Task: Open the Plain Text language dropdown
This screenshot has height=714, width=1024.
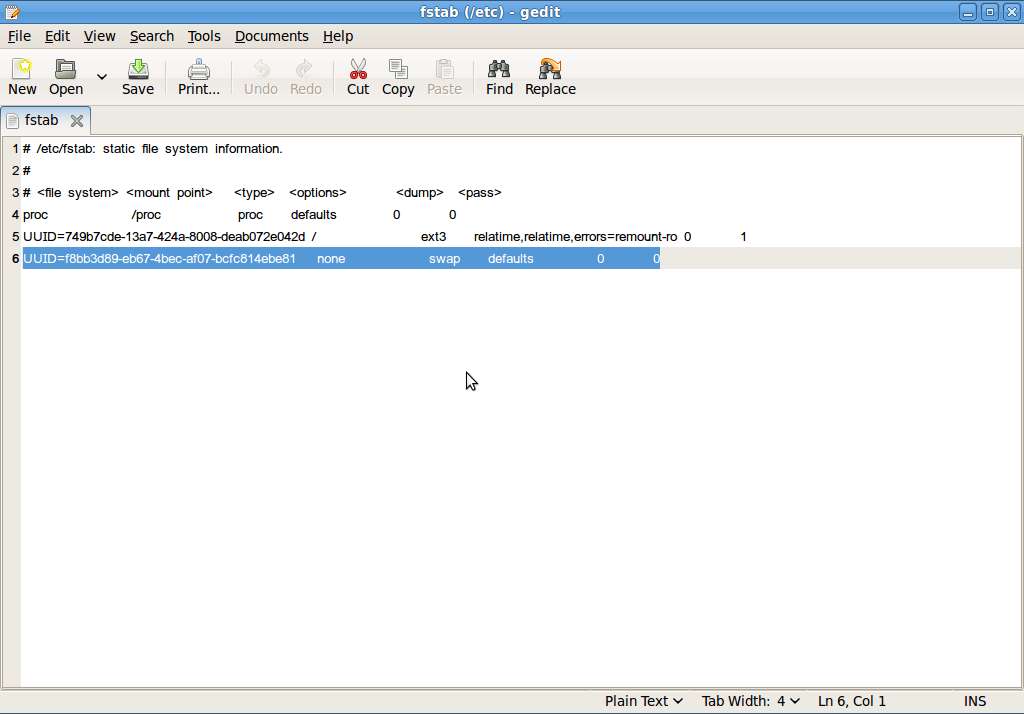Action: pos(643,701)
